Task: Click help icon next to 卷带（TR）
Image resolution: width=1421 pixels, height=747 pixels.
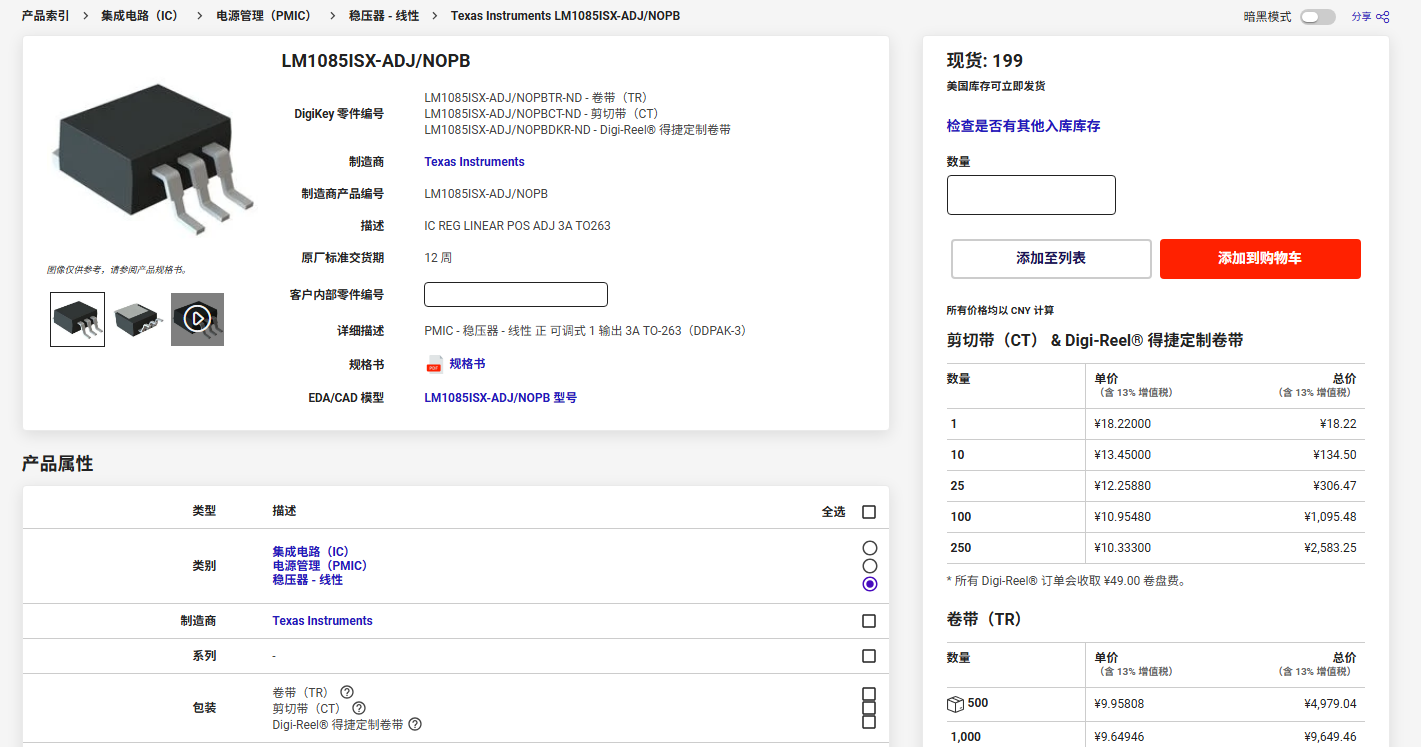Action: tap(347, 692)
